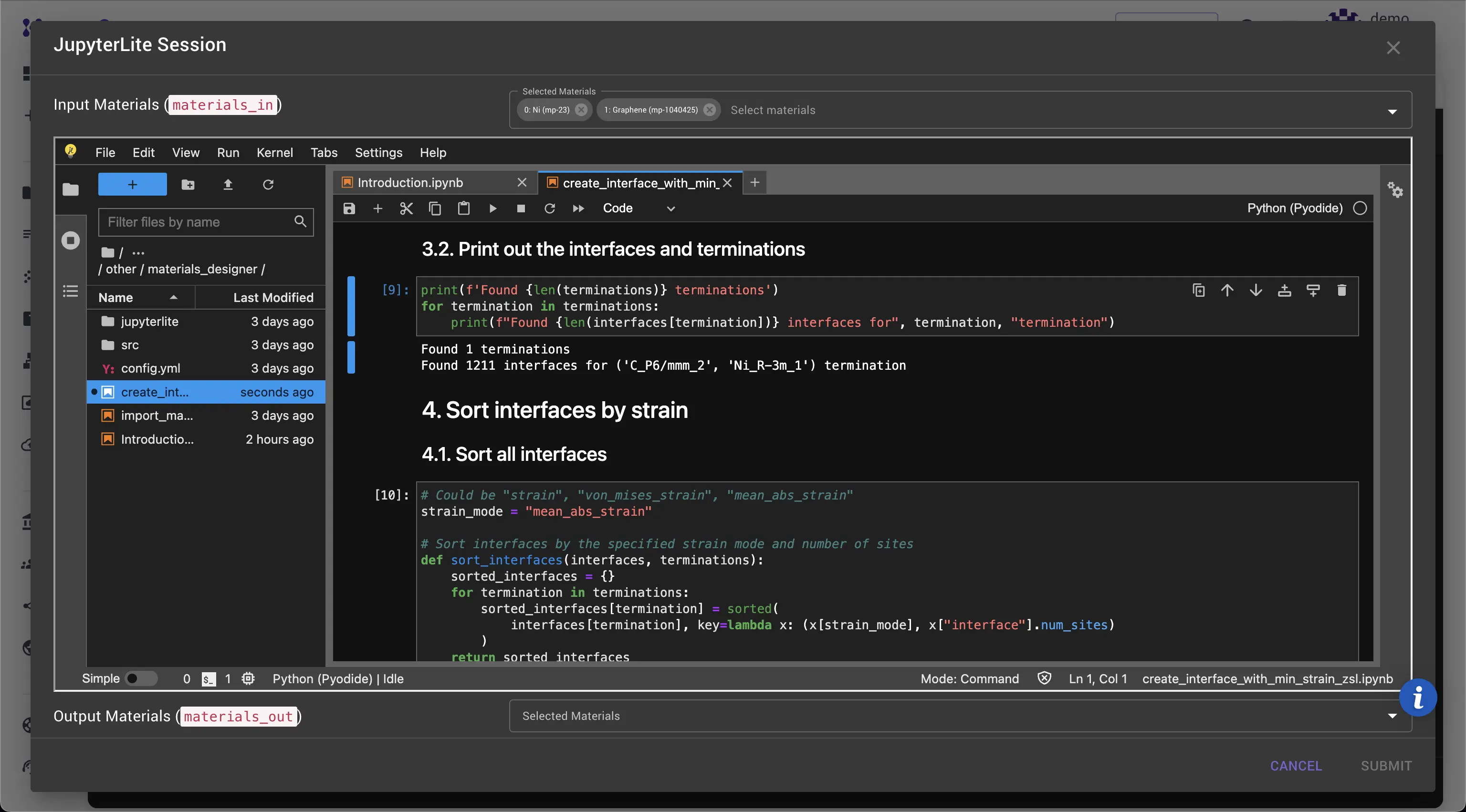Expand the Output Materials dropdown
This screenshot has height=812, width=1466.
1392,716
